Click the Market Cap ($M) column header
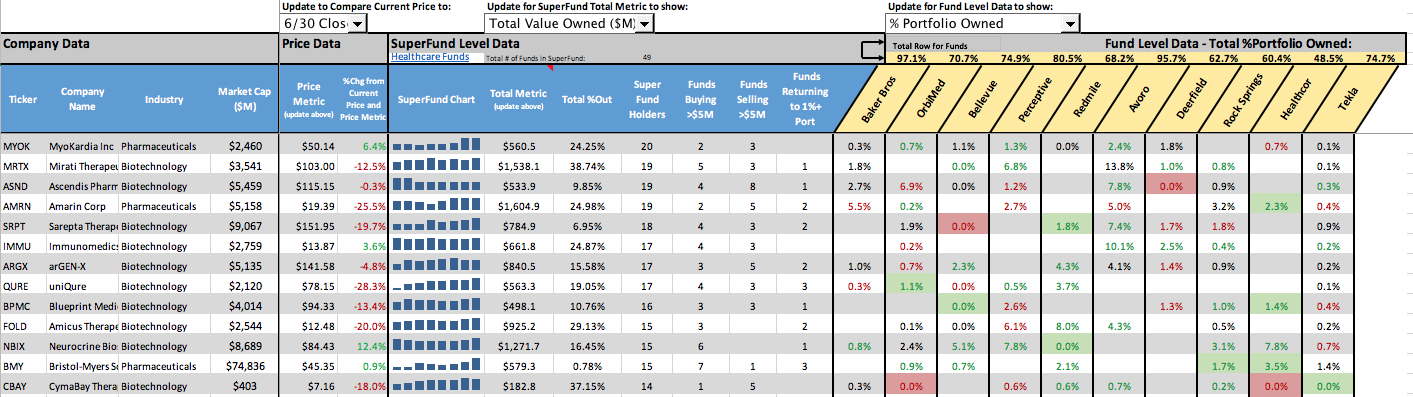Viewport: 1413px width, 397px height. (x=244, y=98)
